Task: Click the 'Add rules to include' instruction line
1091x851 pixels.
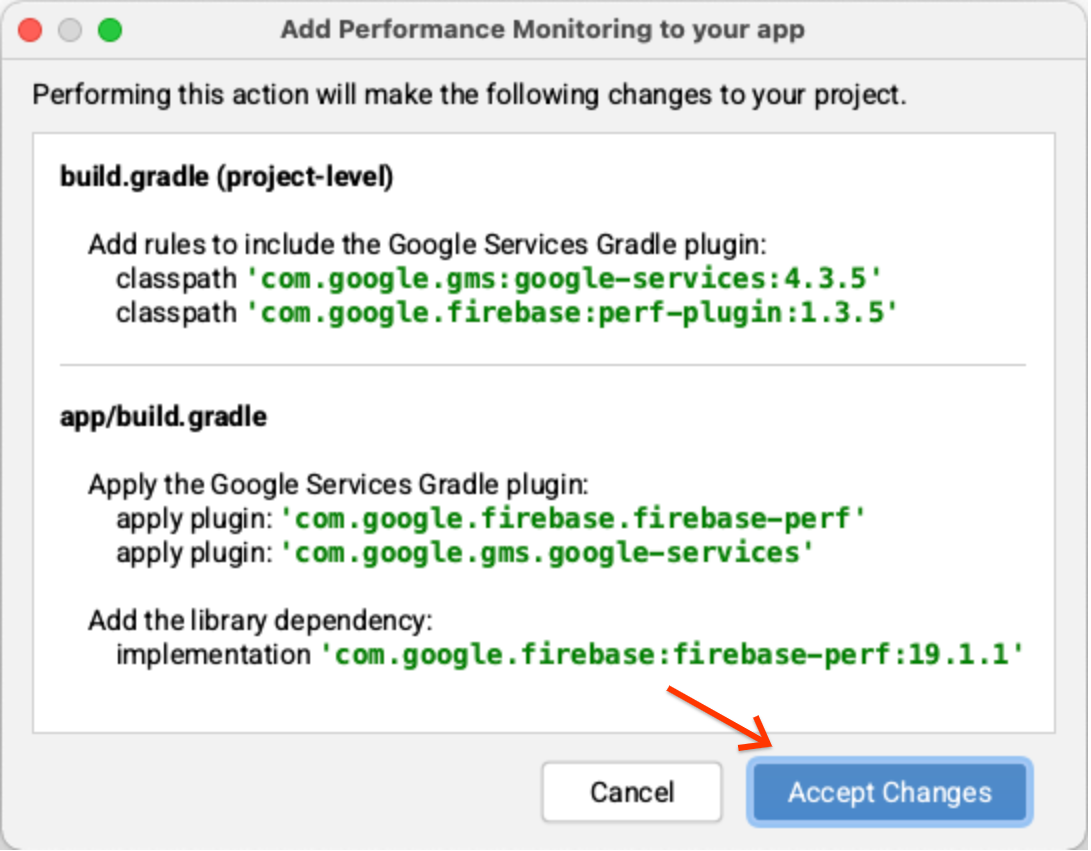Action: pyautogui.click(x=427, y=244)
